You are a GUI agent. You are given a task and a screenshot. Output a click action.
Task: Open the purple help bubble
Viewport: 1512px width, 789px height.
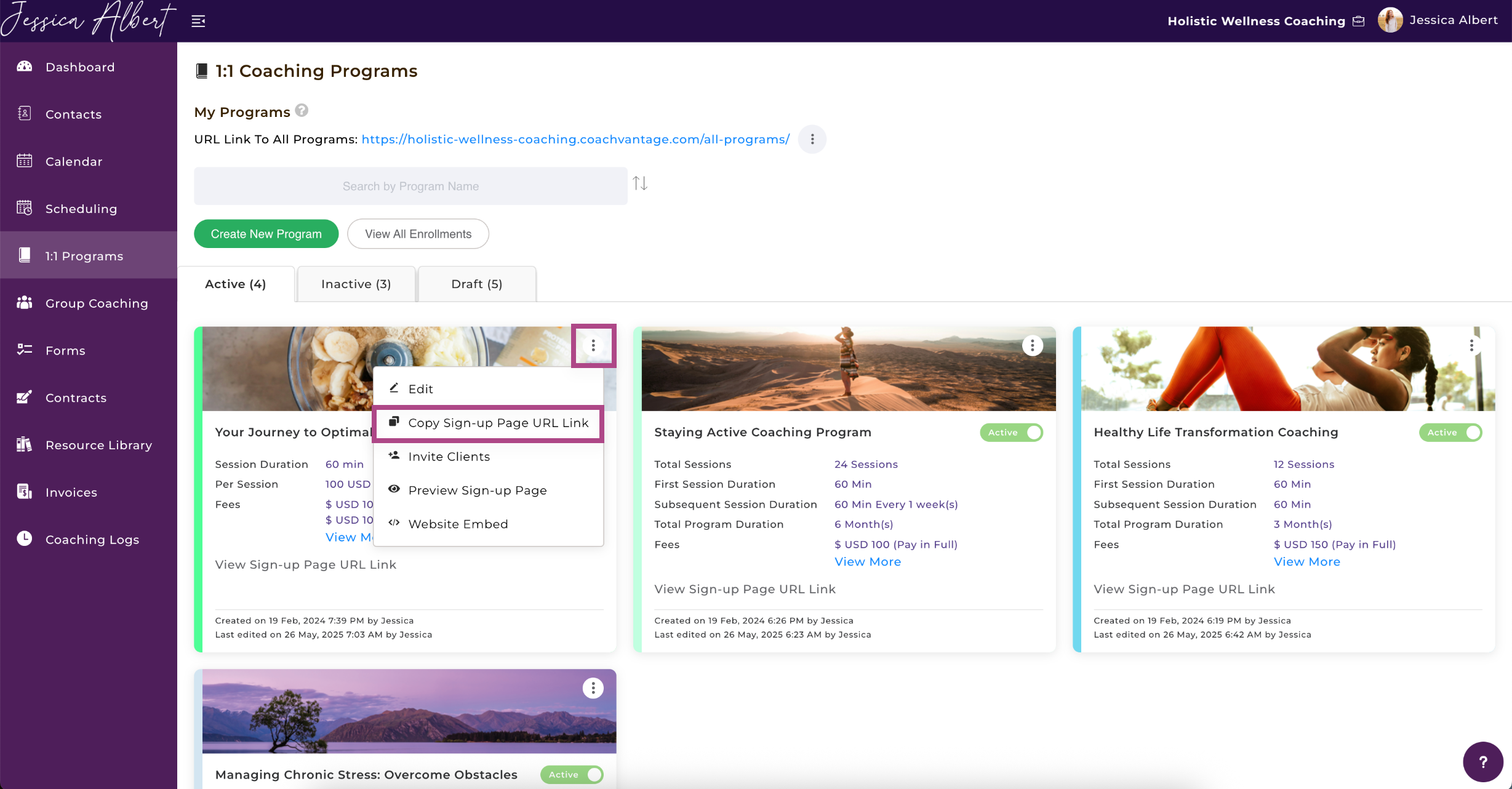[x=1483, y=762]
